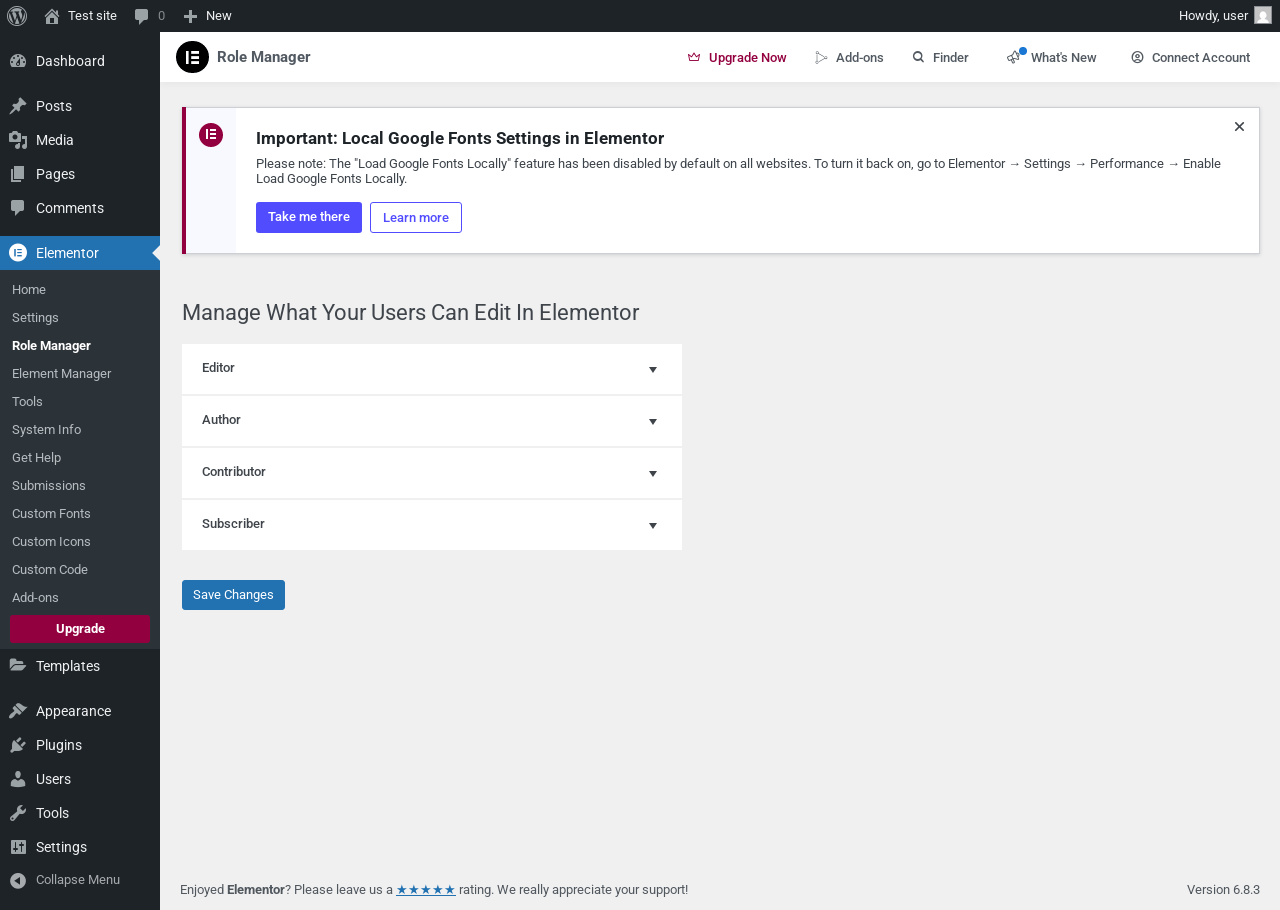Click the Version 6.8.3 footer text

click(1223, 889)
